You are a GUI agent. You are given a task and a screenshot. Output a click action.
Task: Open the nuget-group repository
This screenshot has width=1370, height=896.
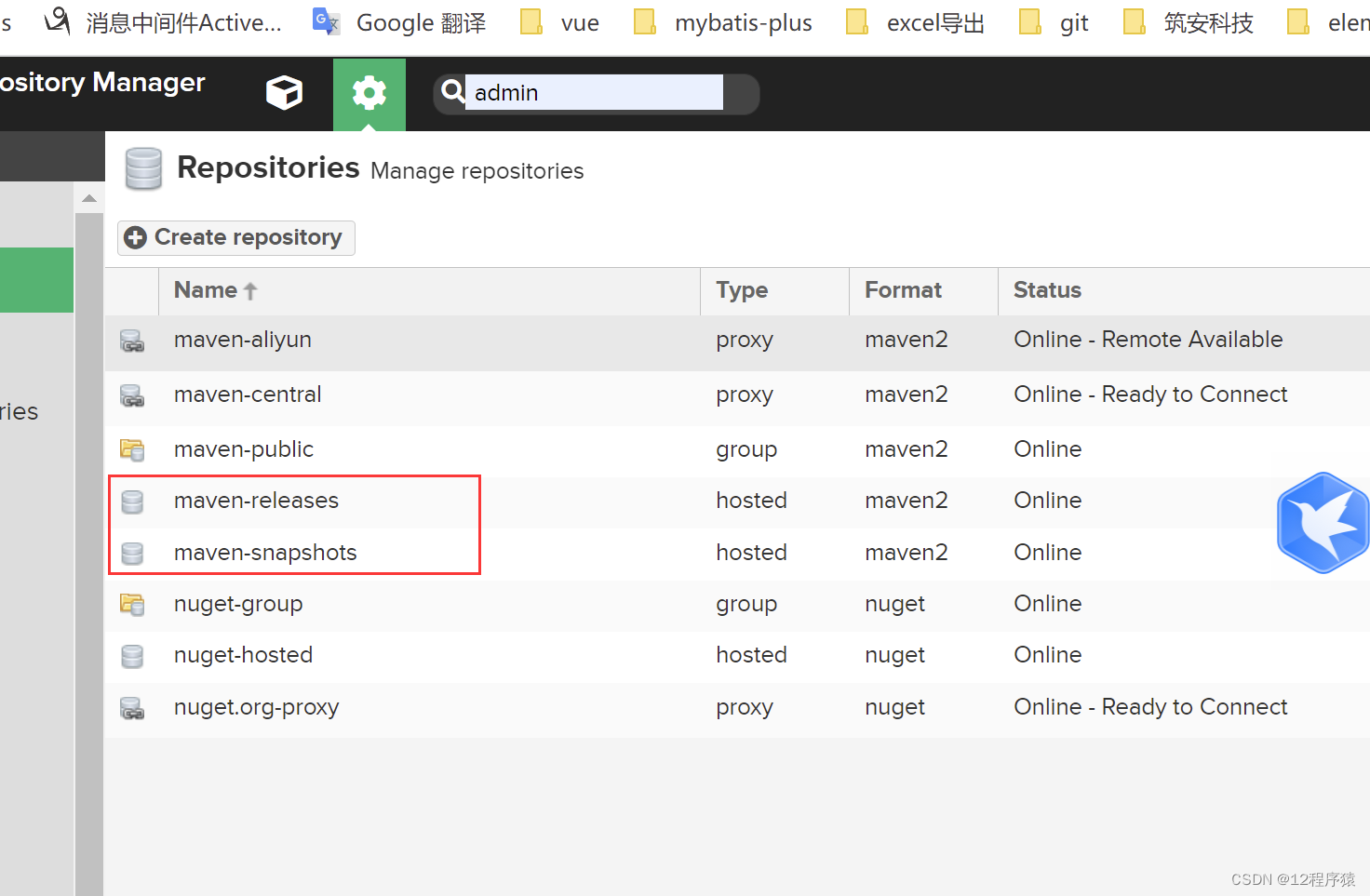click(238, 604)
